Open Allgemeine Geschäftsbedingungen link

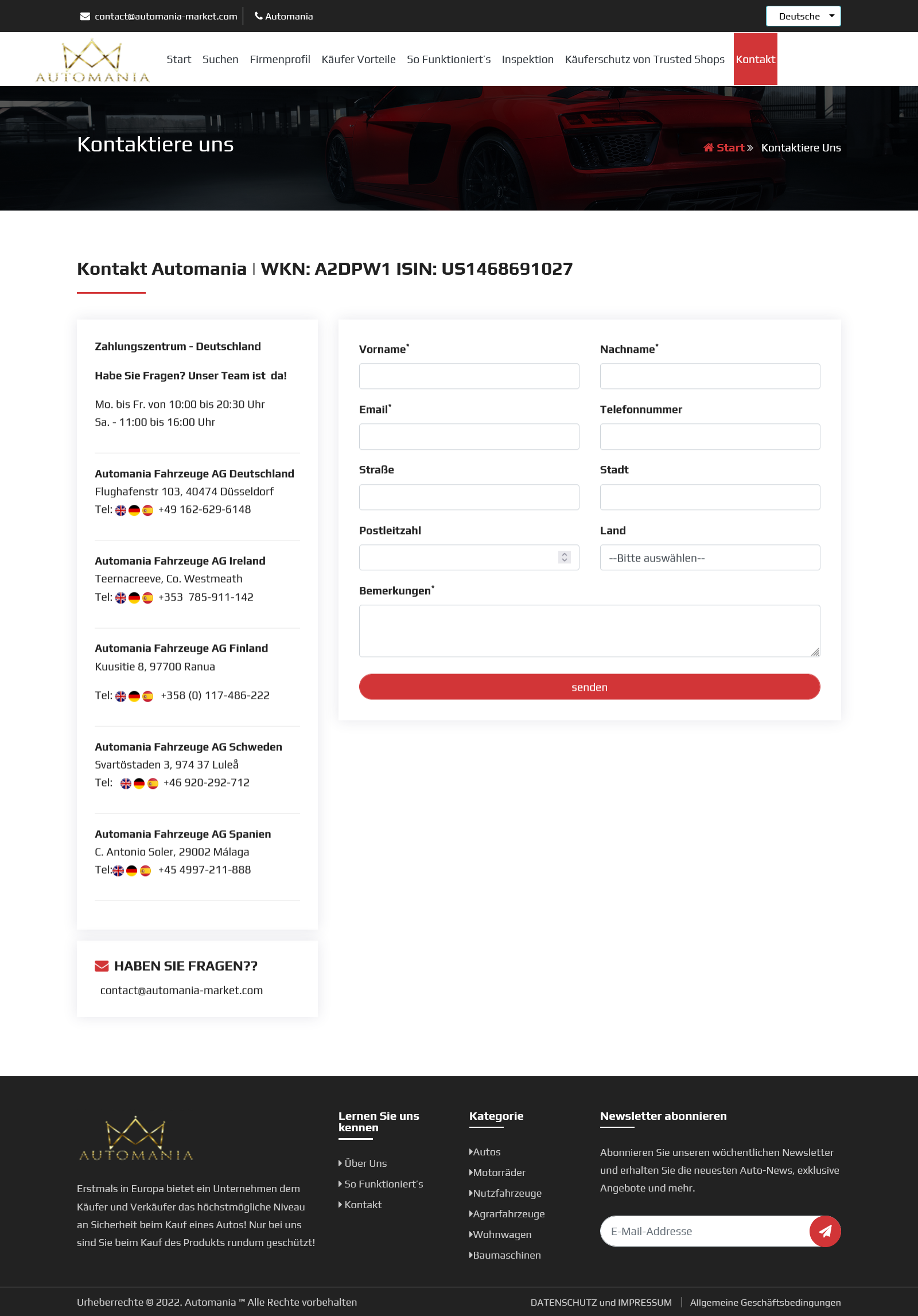(765, 1302)
